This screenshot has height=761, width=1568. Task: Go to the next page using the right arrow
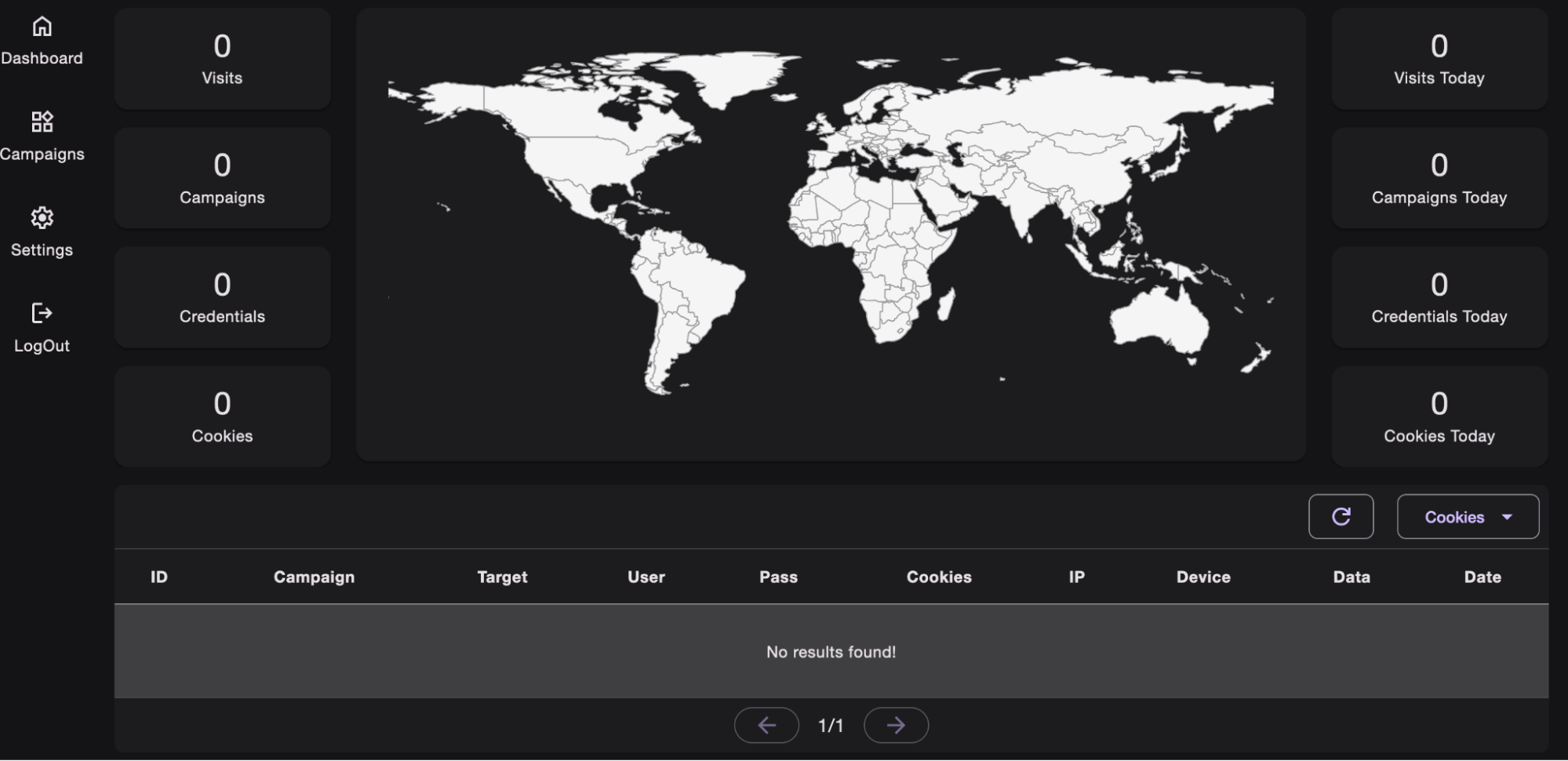click(x=896, y=725)
